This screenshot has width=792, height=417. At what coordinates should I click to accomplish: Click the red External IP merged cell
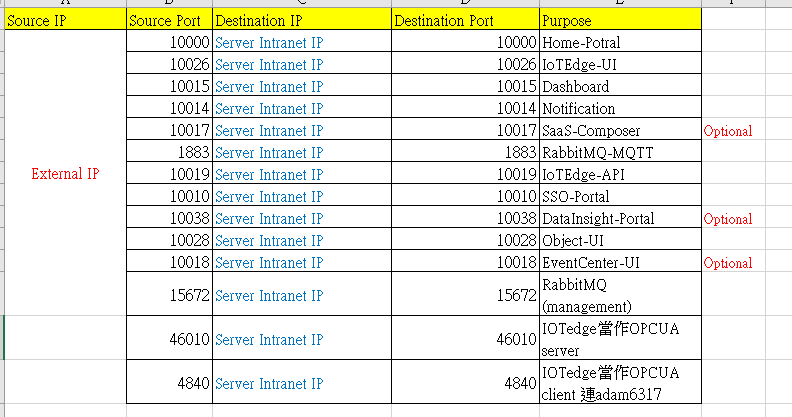65,174
